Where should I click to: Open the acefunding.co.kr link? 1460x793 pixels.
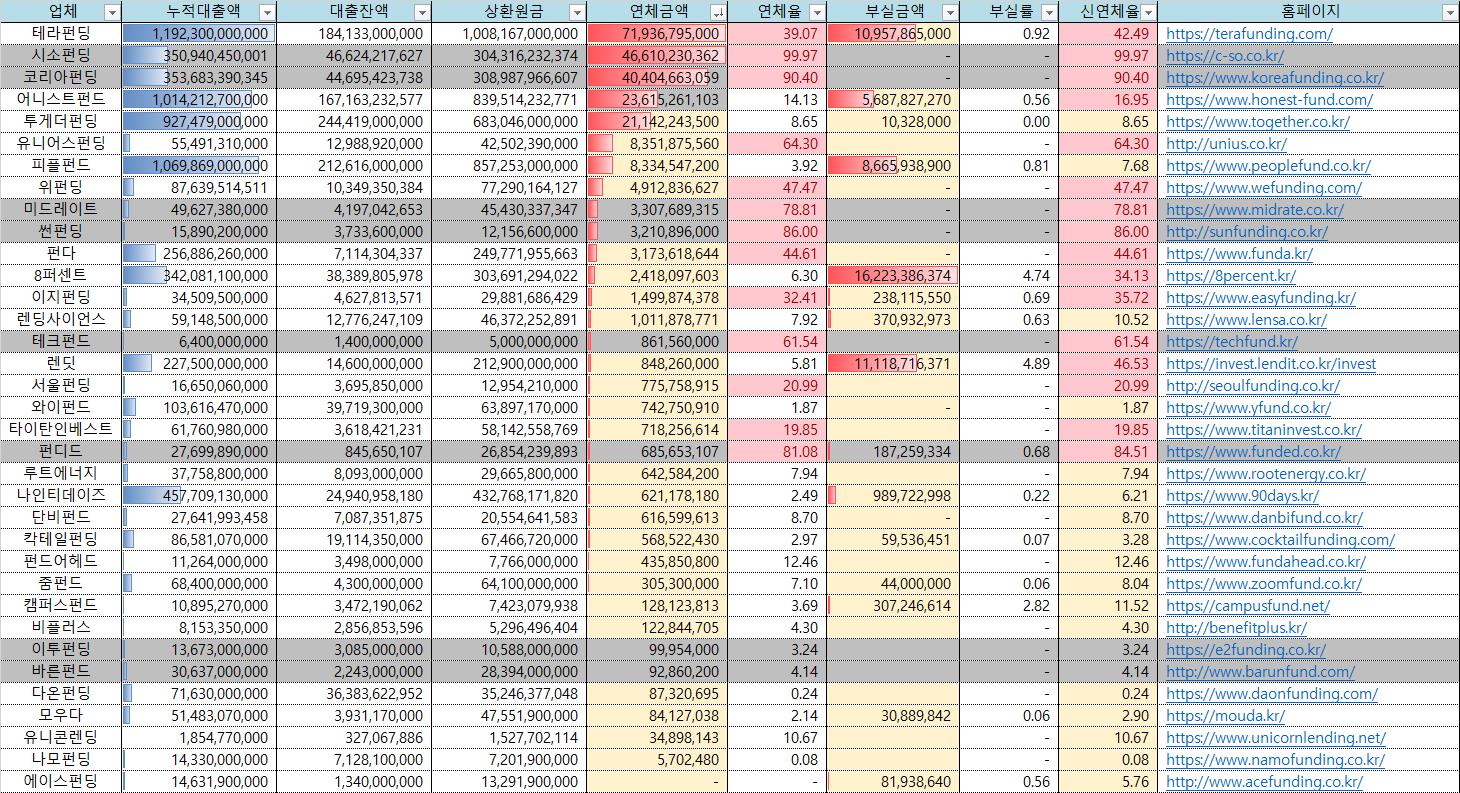(1264, 782)
